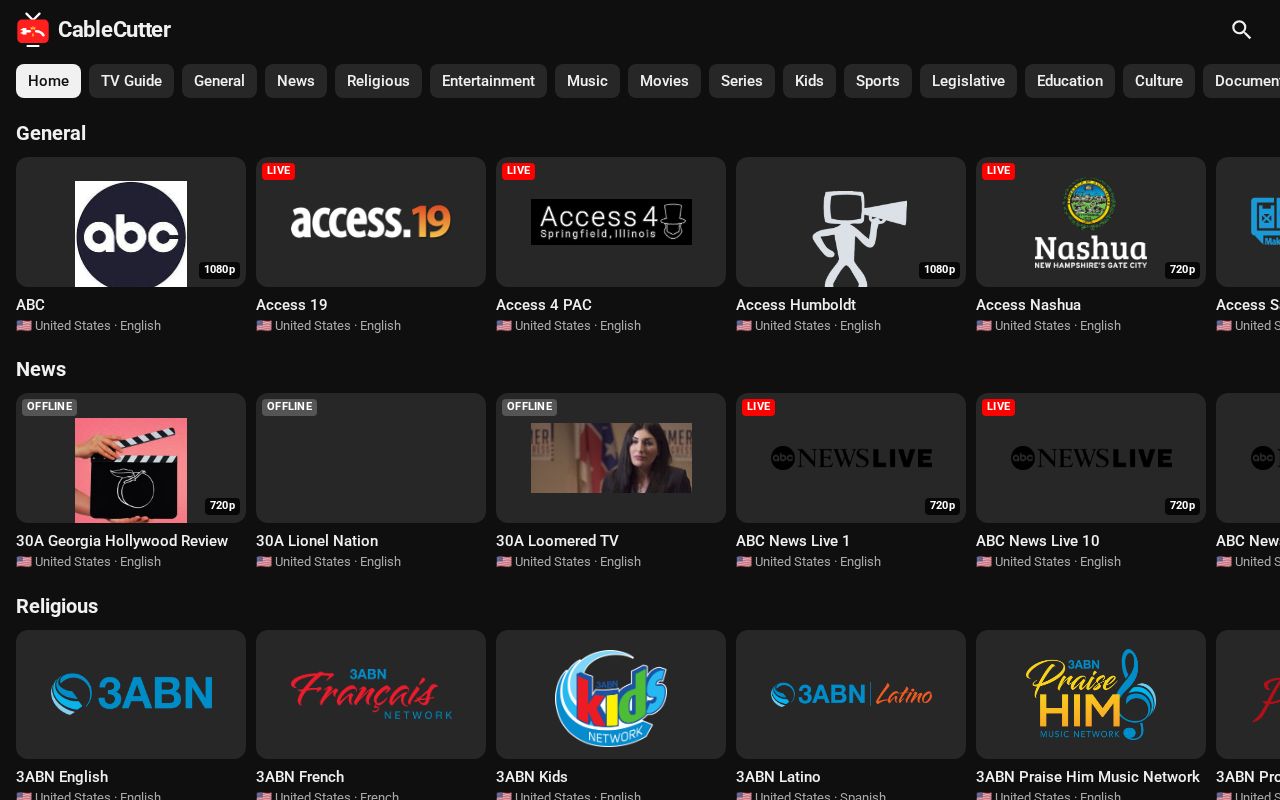Image resolution: width=1280 pixels, height=800 pixels.
Task: Open the Entertainment category tab
Action: tap(488, 81)
